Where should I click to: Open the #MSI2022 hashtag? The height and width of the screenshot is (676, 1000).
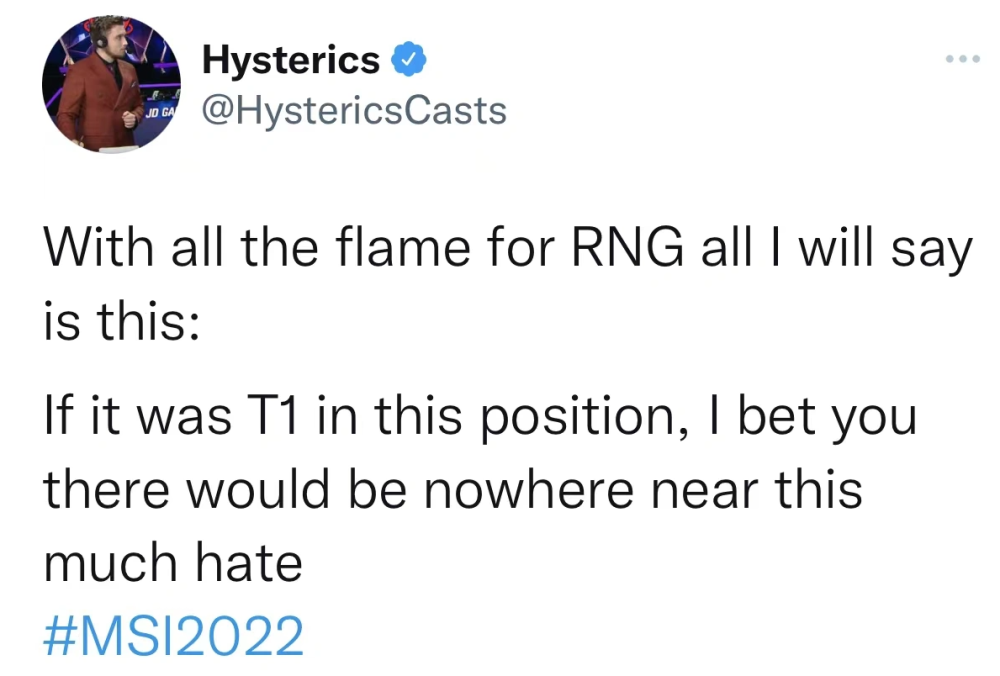173,636
